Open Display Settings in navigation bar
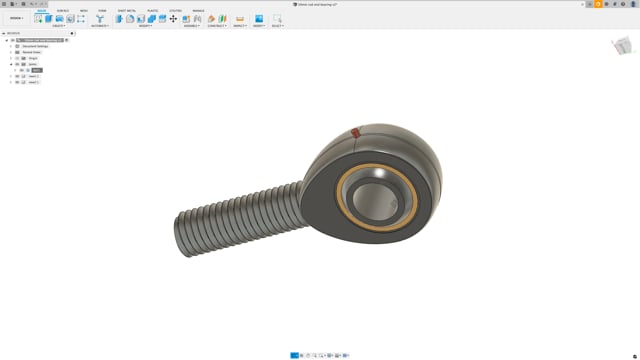Viewport: 640px width, 360px height. click(x=330, y=356)
